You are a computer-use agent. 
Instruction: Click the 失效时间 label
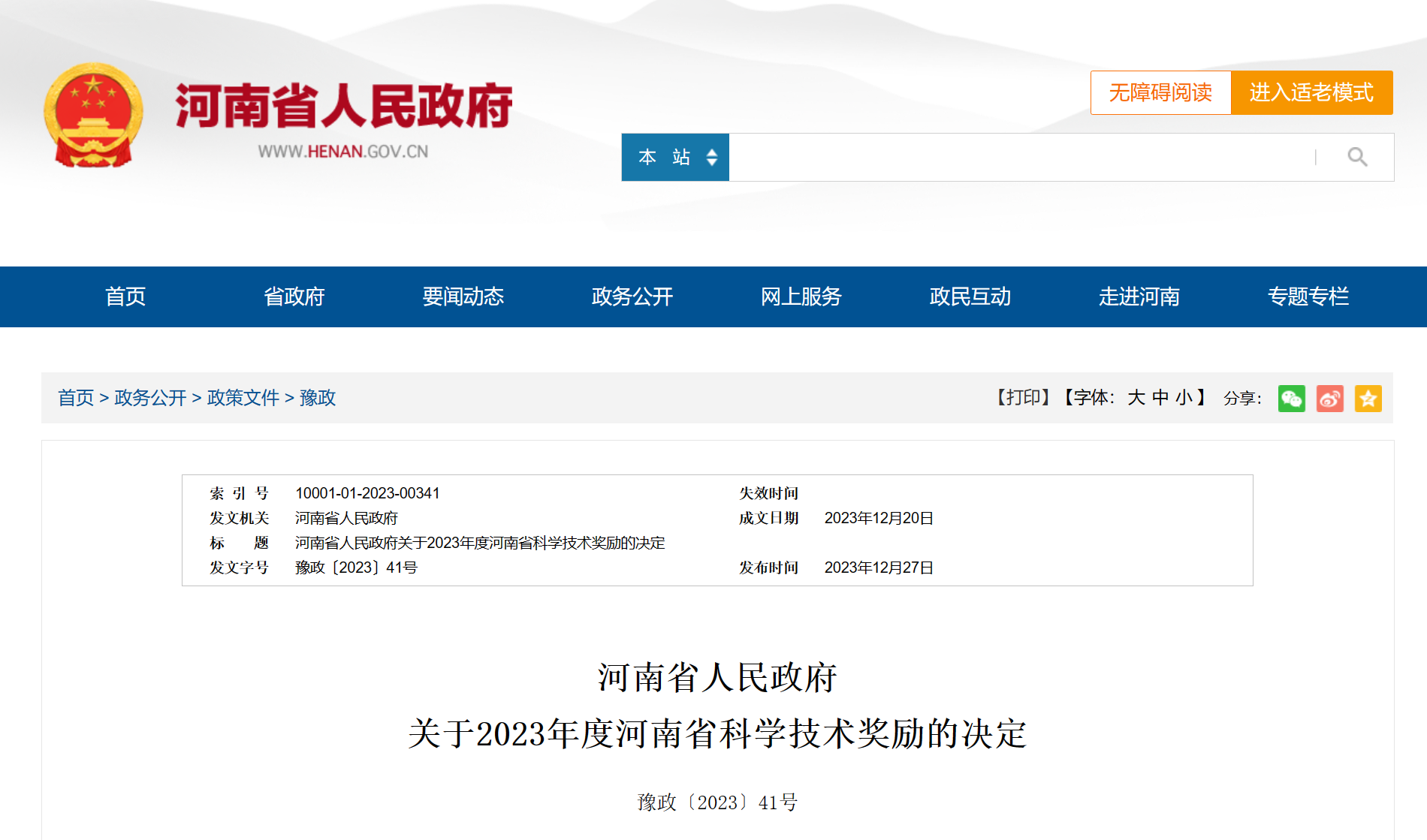point(768,493)
